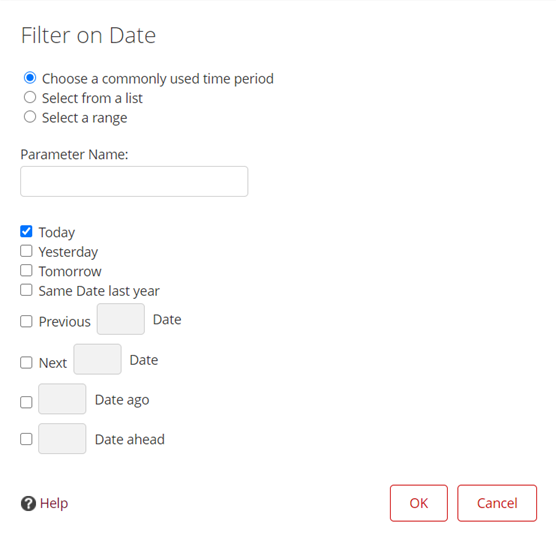Select 'Choose a commonly used time period'
556x540 pixels.
coord(30,78)
